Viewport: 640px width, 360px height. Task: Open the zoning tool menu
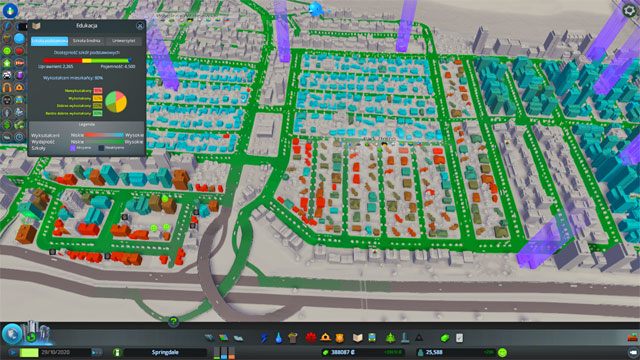tap(224, 338)
